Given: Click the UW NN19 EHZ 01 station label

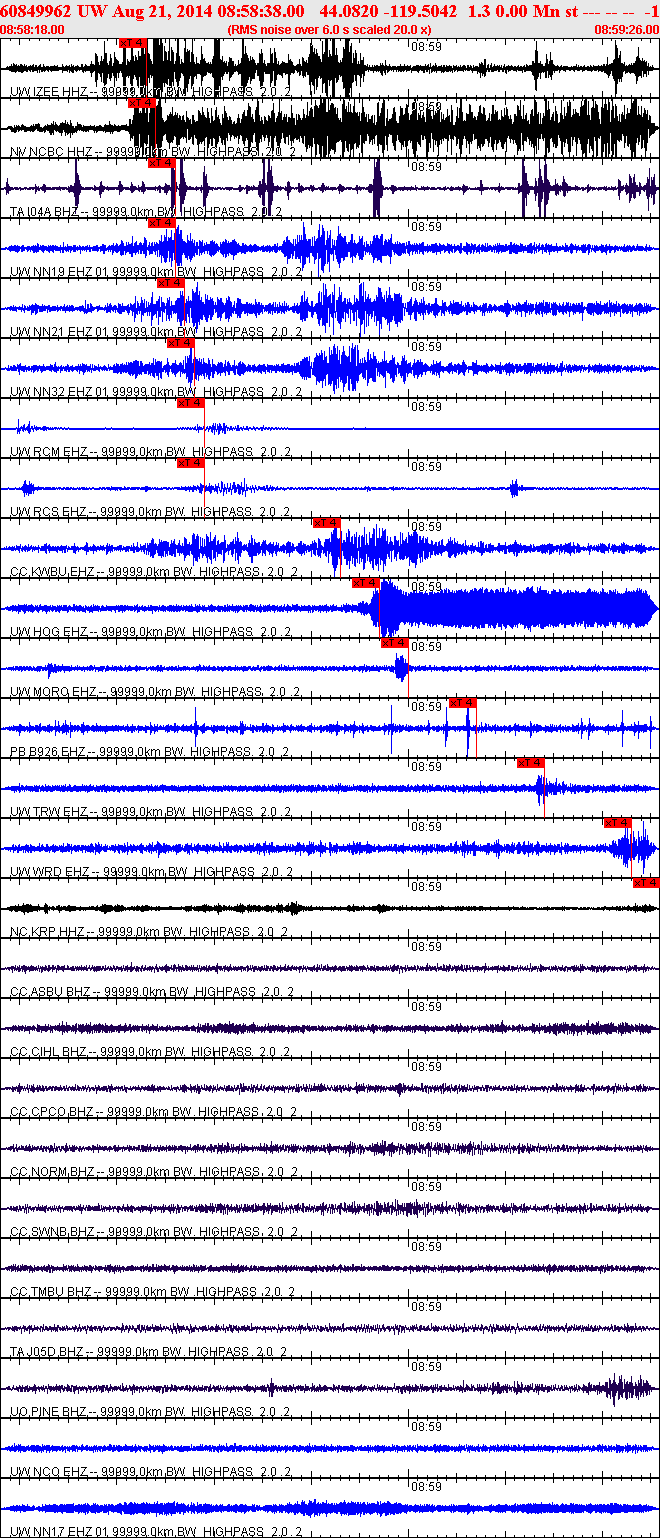Looking at the screenshot, I should click(x=154, y=271).
